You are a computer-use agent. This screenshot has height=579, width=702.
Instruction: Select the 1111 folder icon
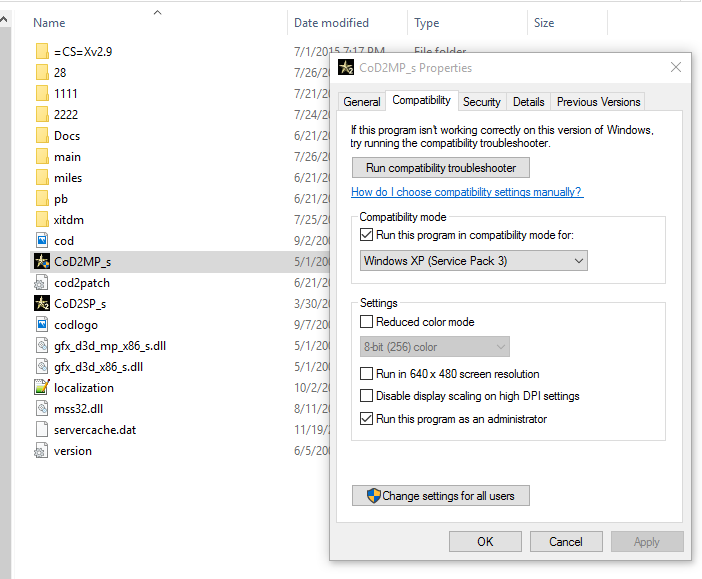(x=42, y=94)
